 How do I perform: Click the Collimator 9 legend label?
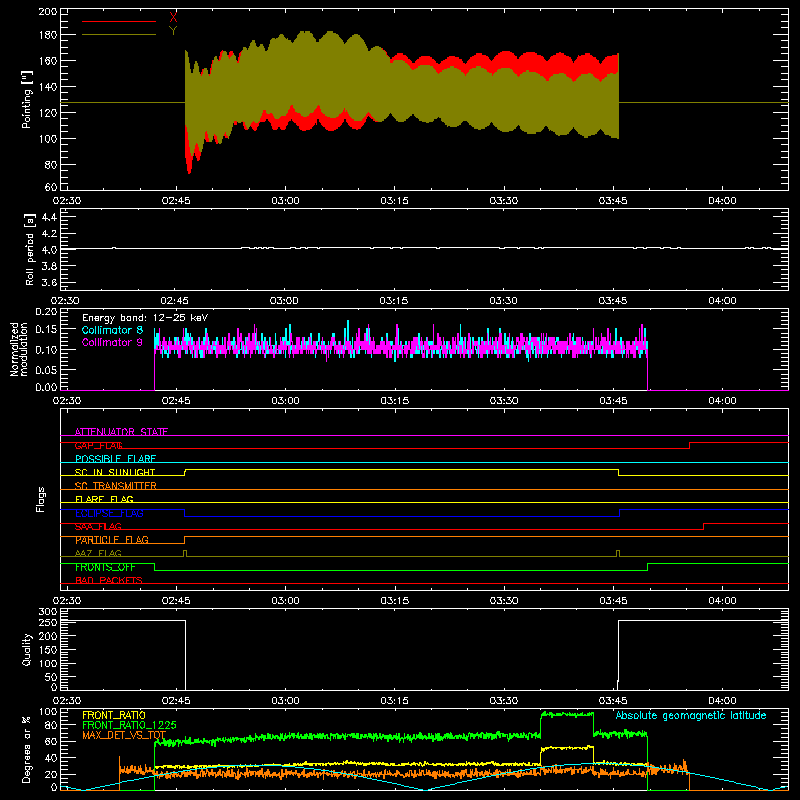point(112,342)
